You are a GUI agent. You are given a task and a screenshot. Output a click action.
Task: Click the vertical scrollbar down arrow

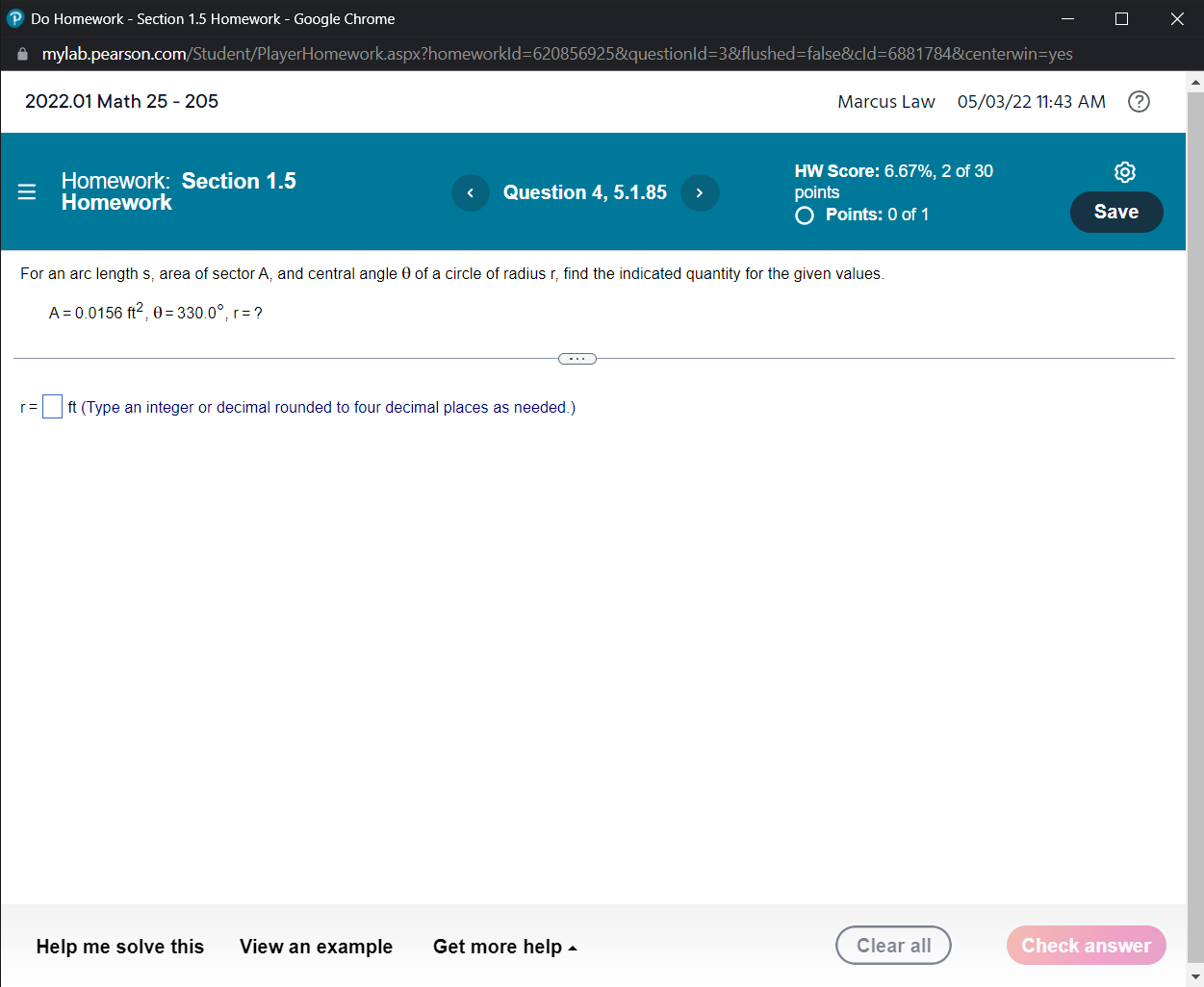point(1195,977)
